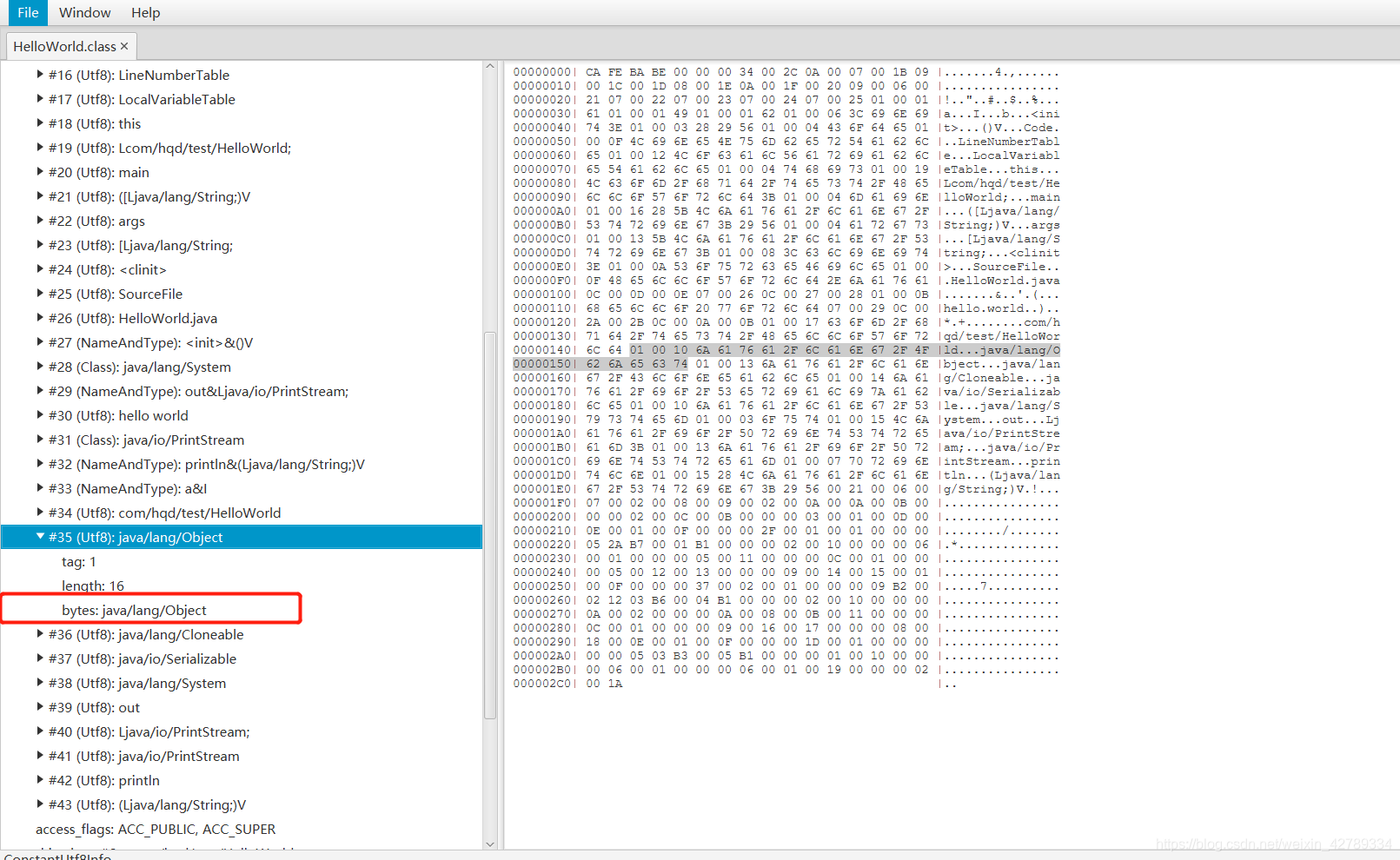
Task: Click ASCII text 'g/Cloneable...ja'
Action: (1002, 378)
